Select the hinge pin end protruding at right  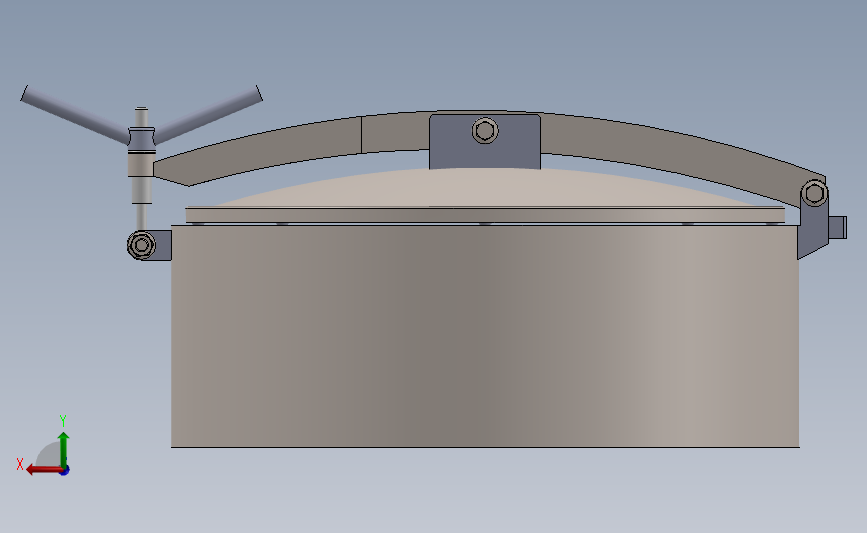point(838,227)
